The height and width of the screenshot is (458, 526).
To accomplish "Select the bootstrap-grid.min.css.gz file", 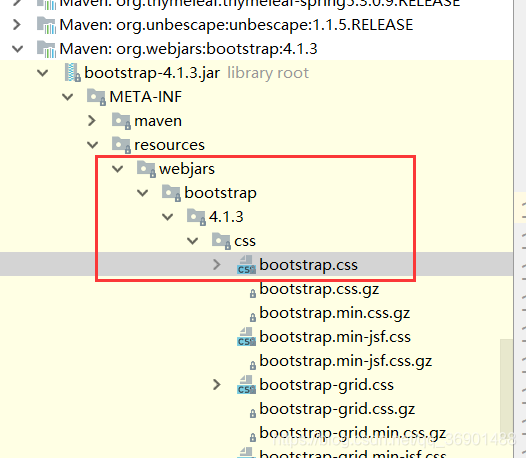I will 353,433.
